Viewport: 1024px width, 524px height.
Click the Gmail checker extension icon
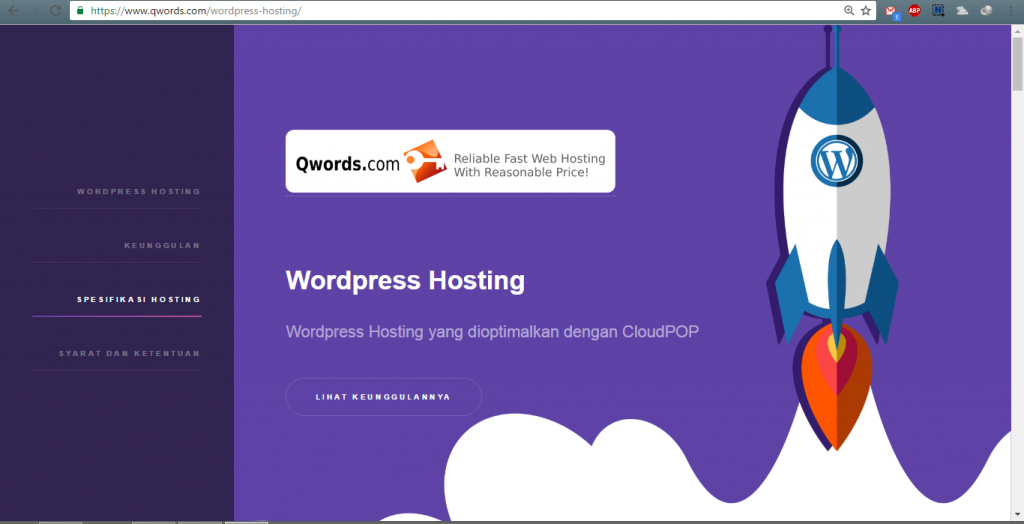coord(891,11)
